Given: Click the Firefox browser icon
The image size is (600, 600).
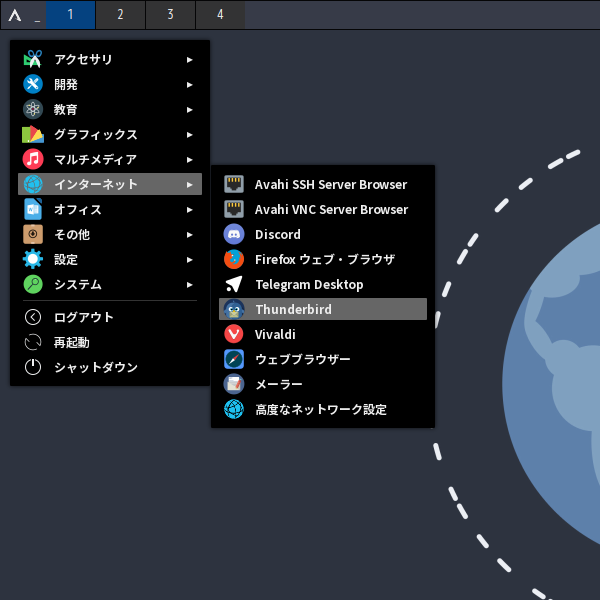Looking at the screenshot, I should (x=234, y=260).
